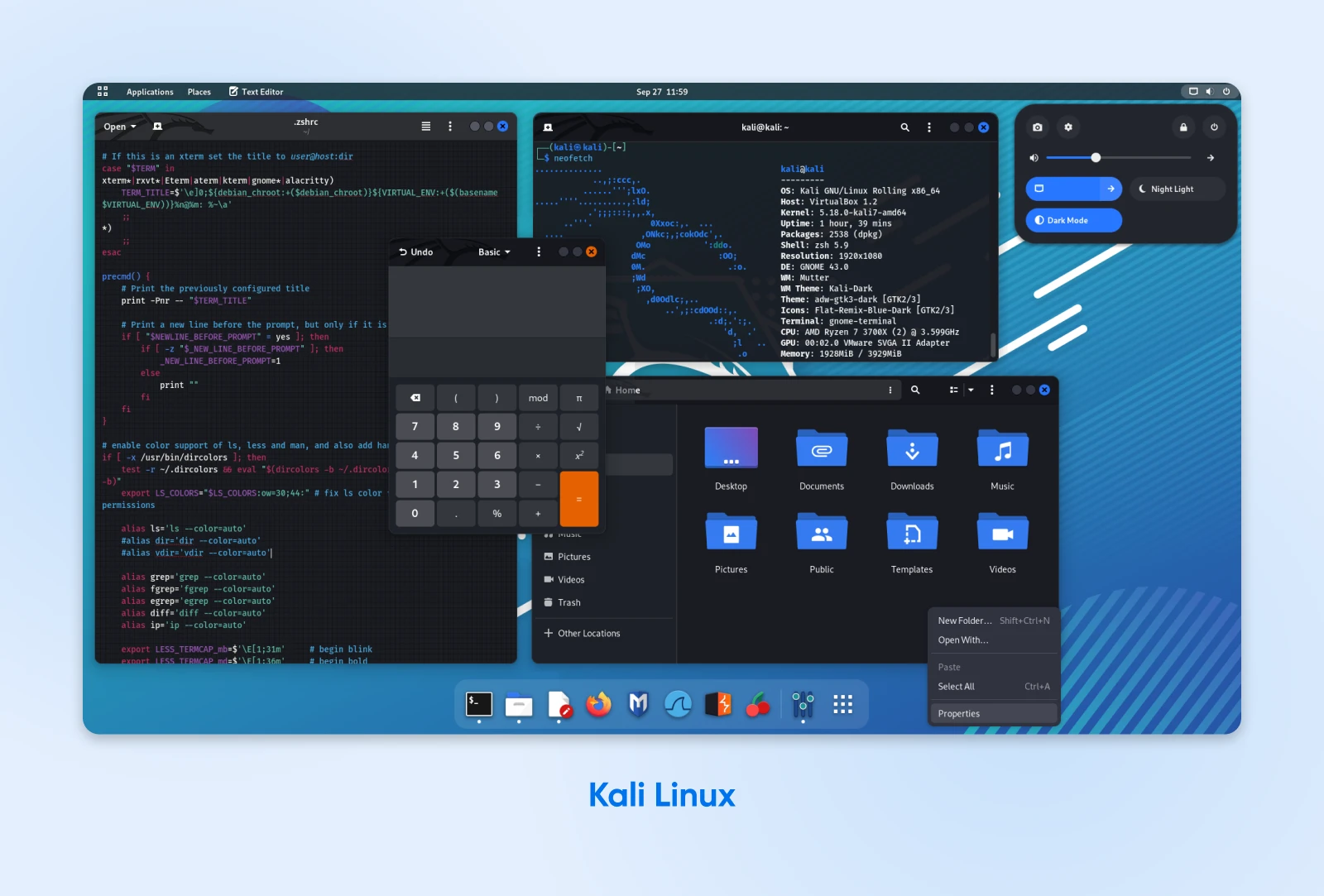Choose Open With in context menu
1324x896 pixels.
(993, 640)
